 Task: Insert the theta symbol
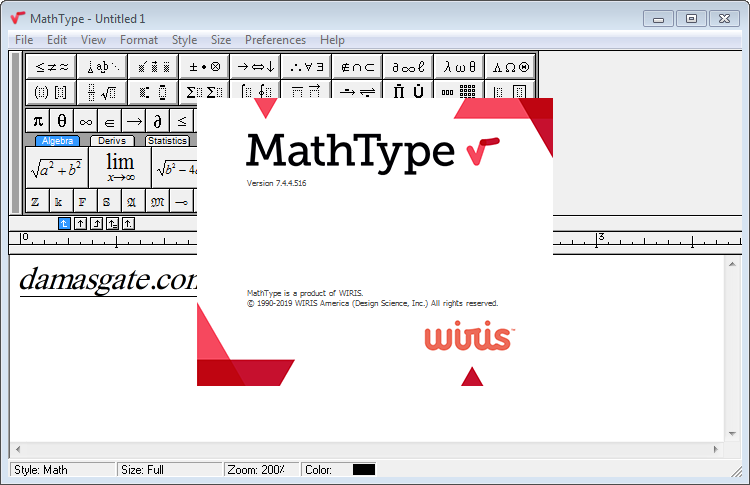[62, 121]
